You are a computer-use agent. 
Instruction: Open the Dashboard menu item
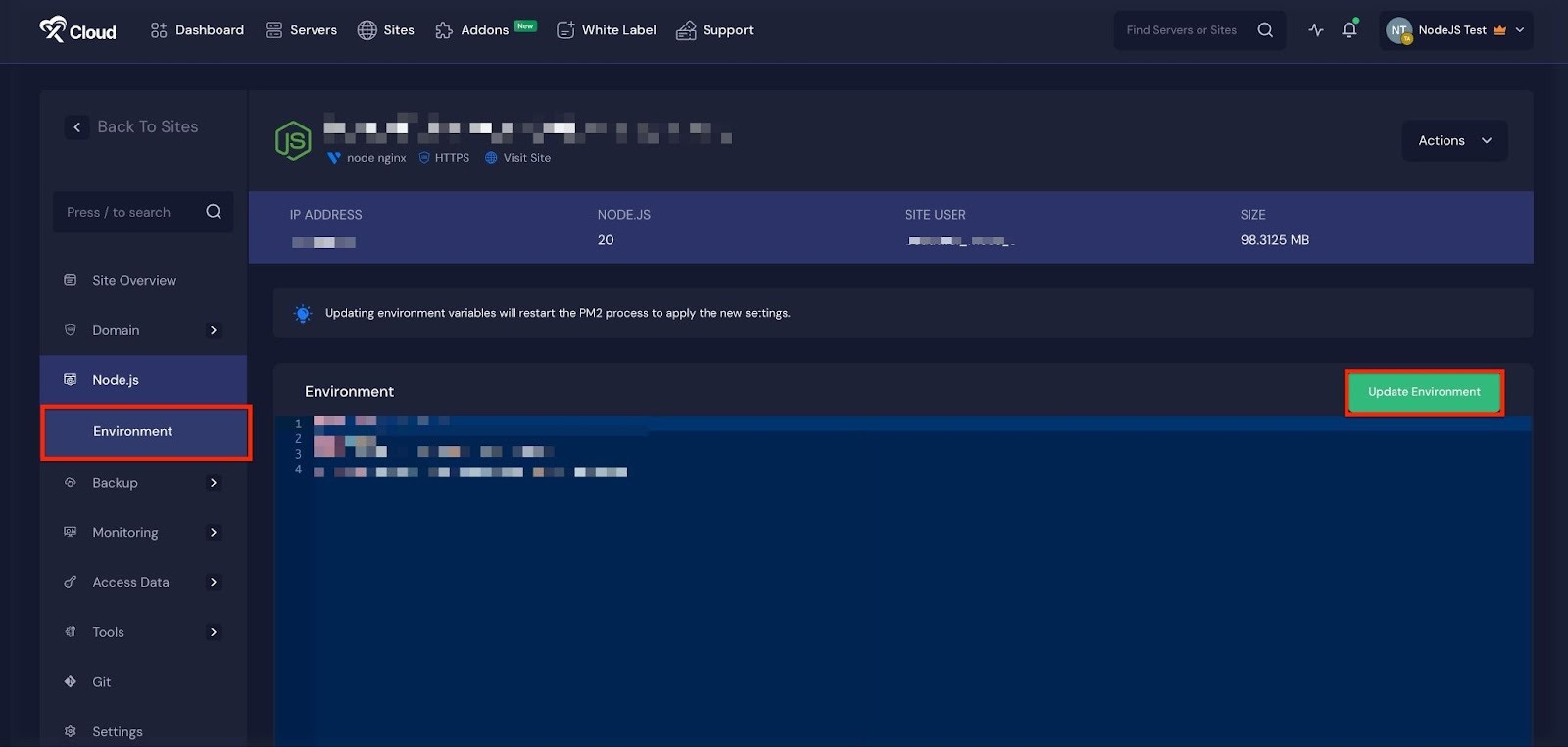[197, 30]
